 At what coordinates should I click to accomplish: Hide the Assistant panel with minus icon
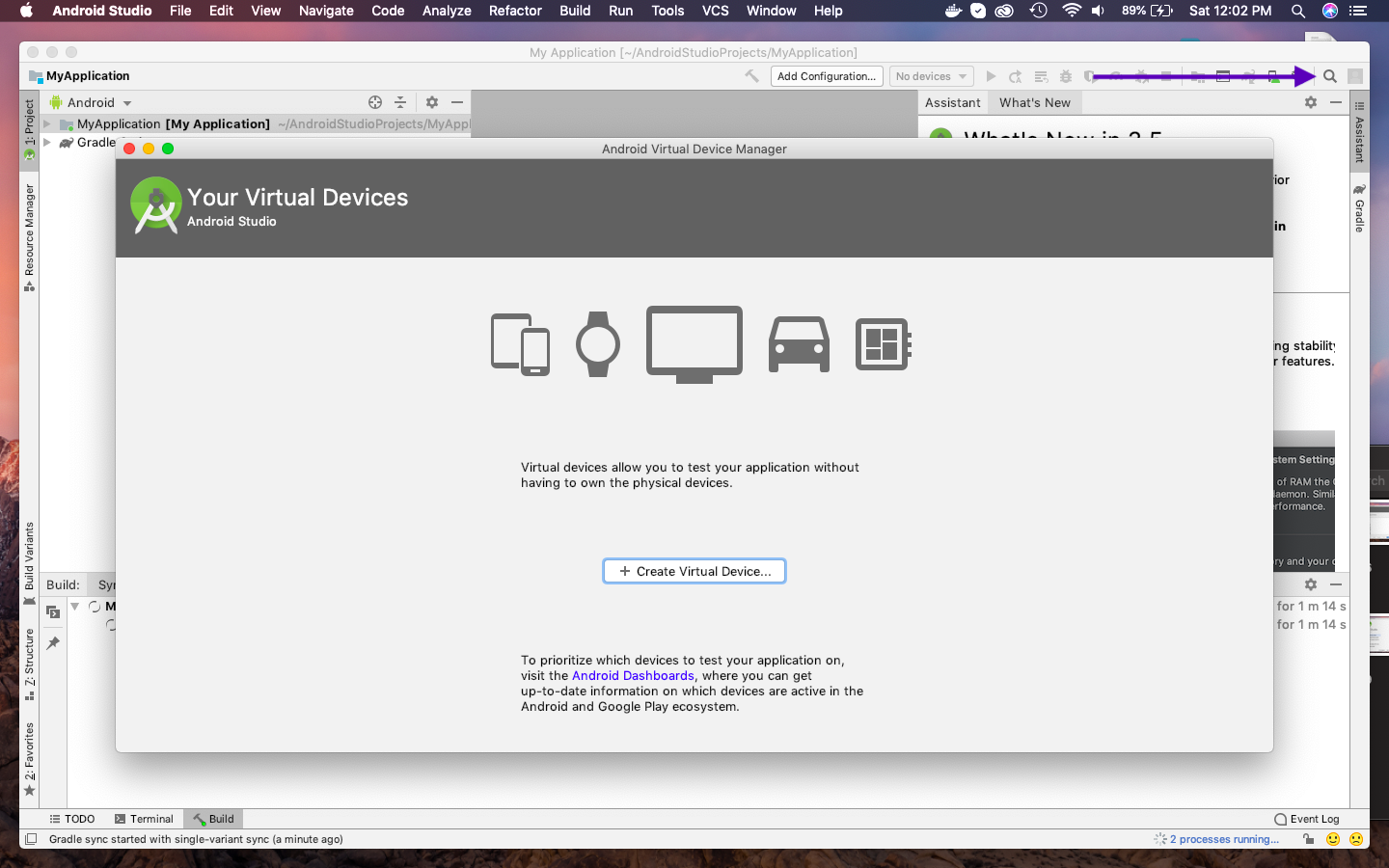pyautogui.click(x=1336, y=102)
